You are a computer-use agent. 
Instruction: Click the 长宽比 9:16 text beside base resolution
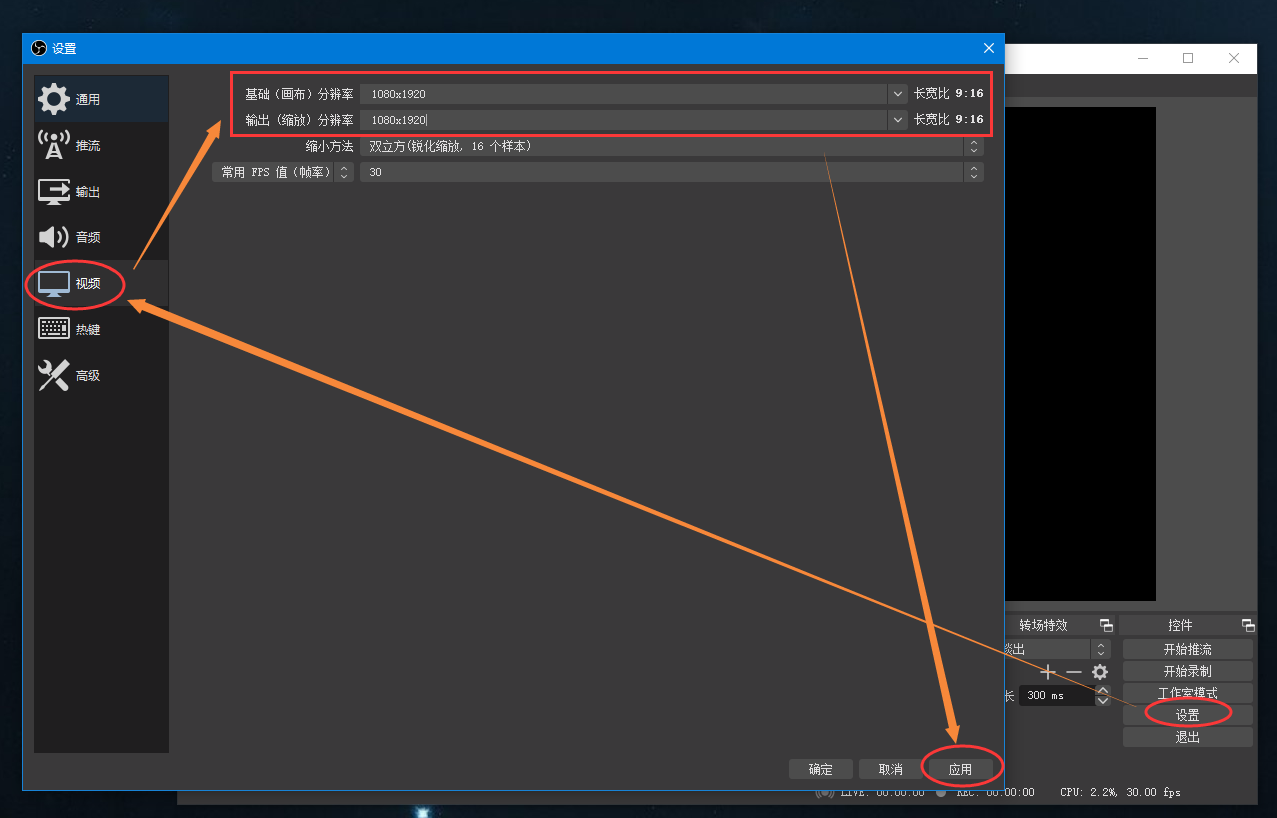(x=948, y=94)
